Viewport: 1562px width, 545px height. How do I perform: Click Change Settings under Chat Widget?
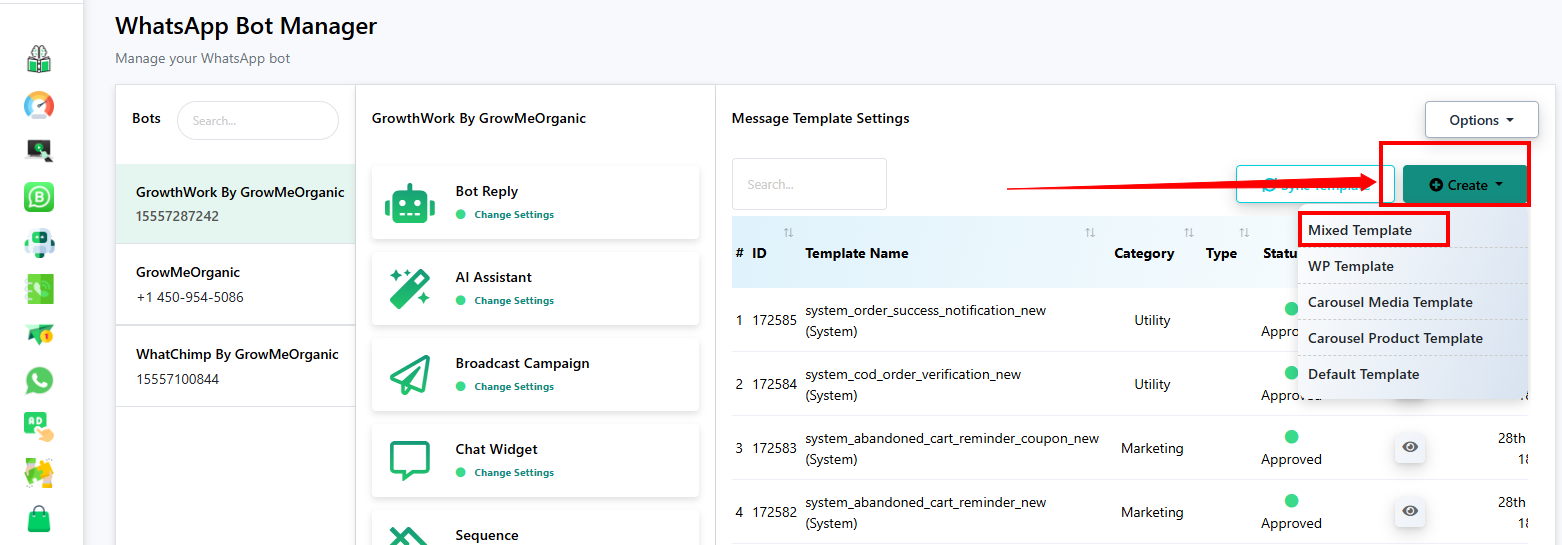pyautogui.click(x=513, y=473)
